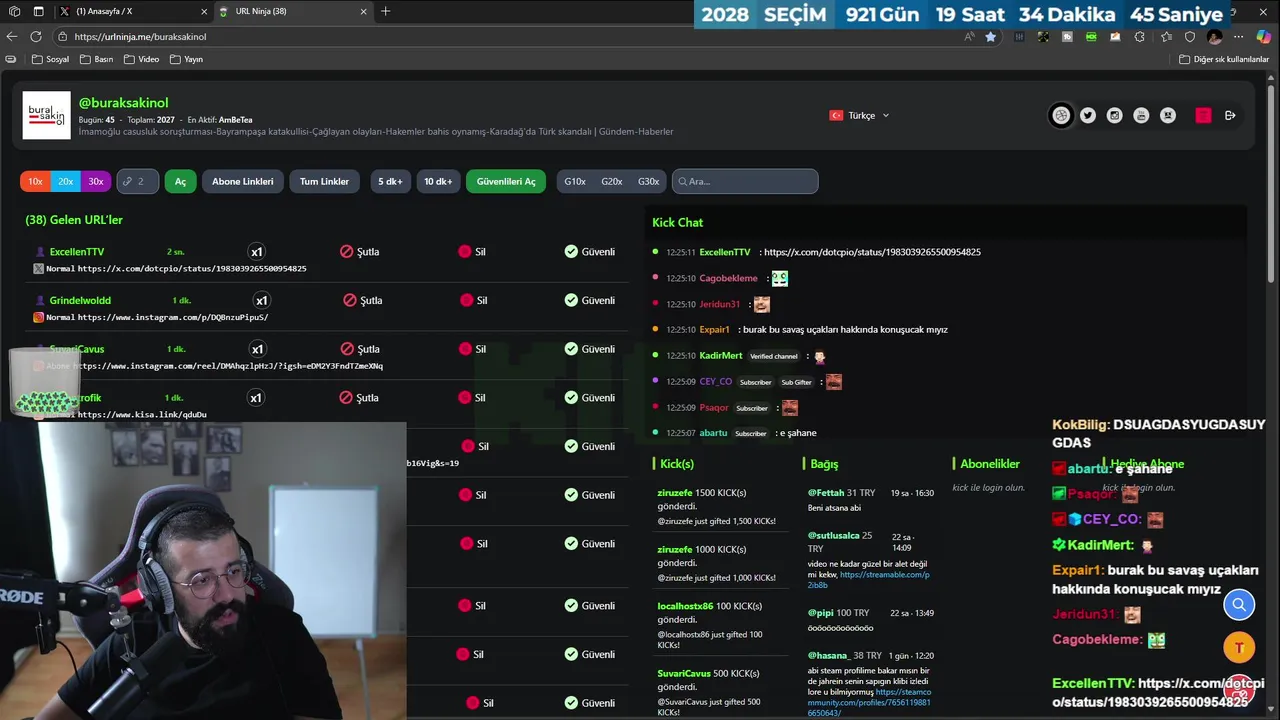This screenshot has height=720, width=1280.
Task: Open the Basın bookmarks folder
Action: click(x=96, y=59)
